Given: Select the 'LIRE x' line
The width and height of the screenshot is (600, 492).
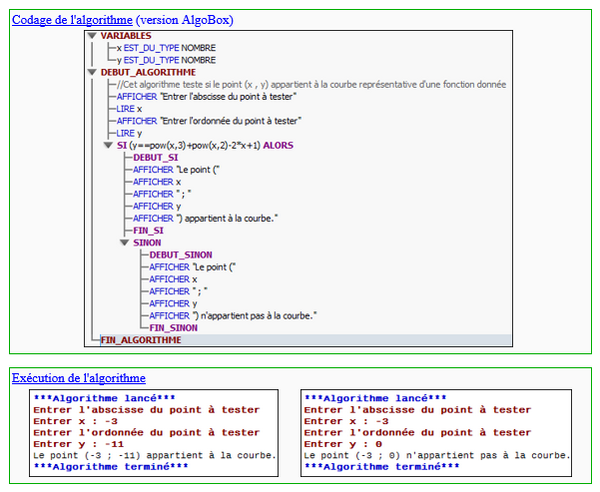Looking at the screenshot, I should tap(129, 109).
